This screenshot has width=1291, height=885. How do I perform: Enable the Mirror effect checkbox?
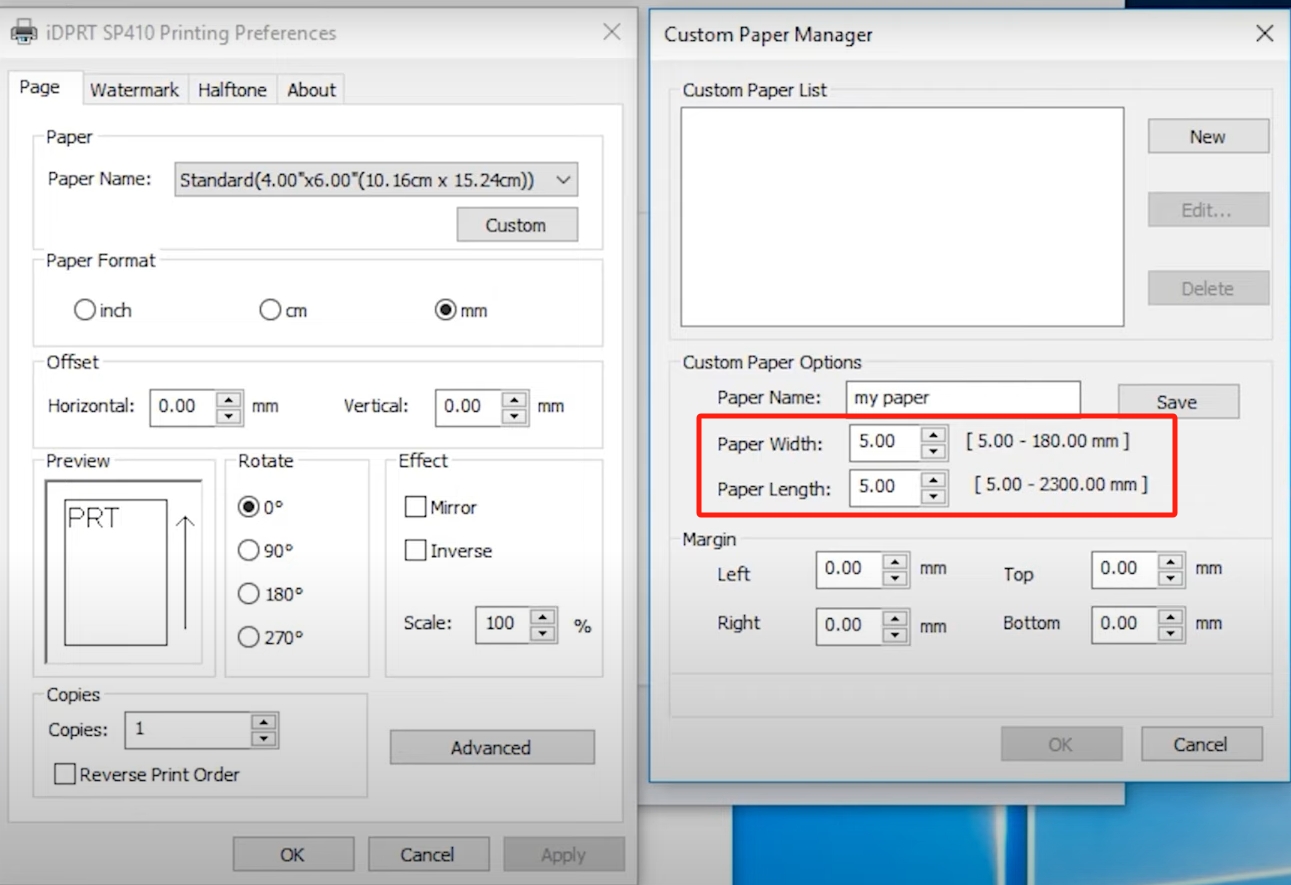[416, 507]
